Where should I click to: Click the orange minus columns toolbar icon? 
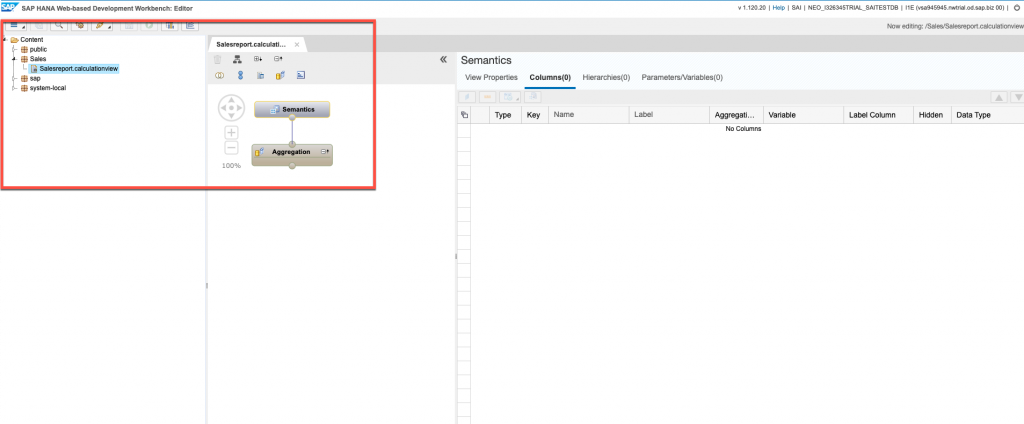(488, 97)
